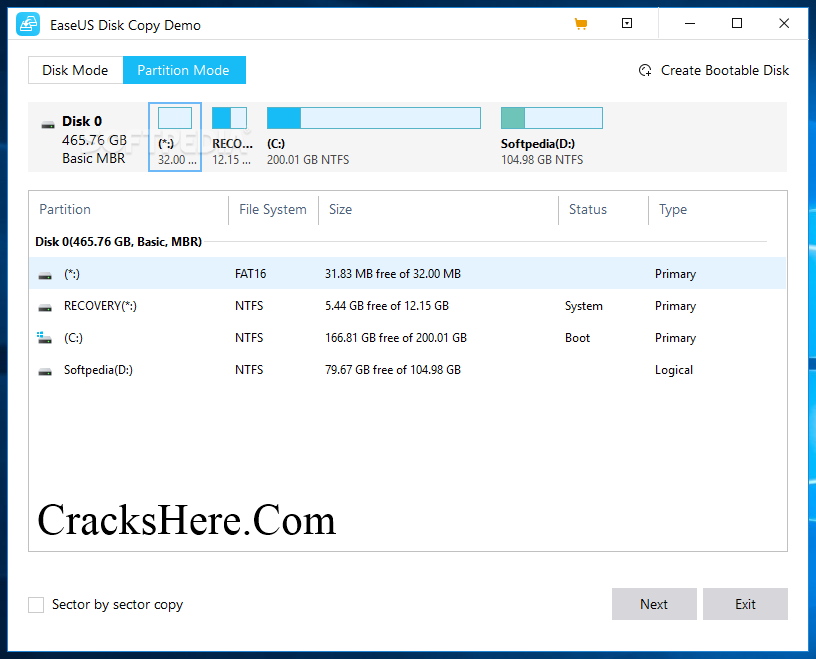Click '5.44 GB free of 12.15 GB' cell

click(x=387, y=306)
